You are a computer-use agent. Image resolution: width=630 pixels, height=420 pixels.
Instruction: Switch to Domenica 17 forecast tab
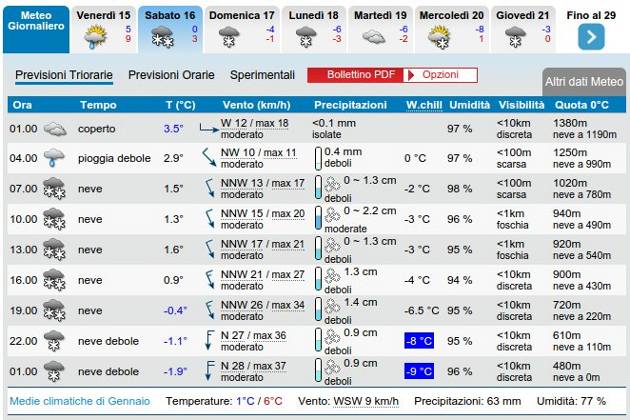click(x=241, y=27)
